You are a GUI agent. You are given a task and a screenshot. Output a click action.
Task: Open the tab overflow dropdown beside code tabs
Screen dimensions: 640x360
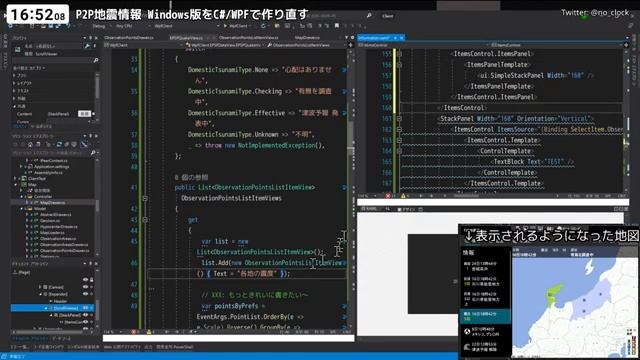[347, 38]
